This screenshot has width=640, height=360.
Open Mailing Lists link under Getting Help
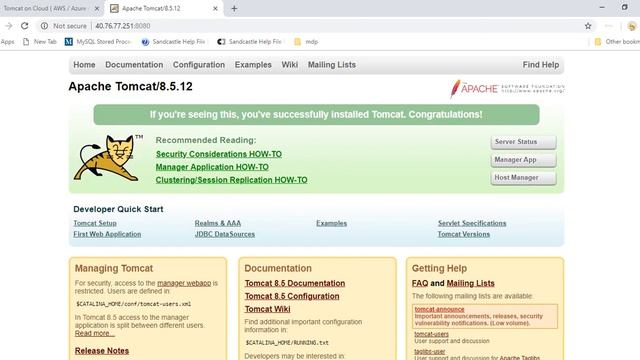(x=470, y=283)
